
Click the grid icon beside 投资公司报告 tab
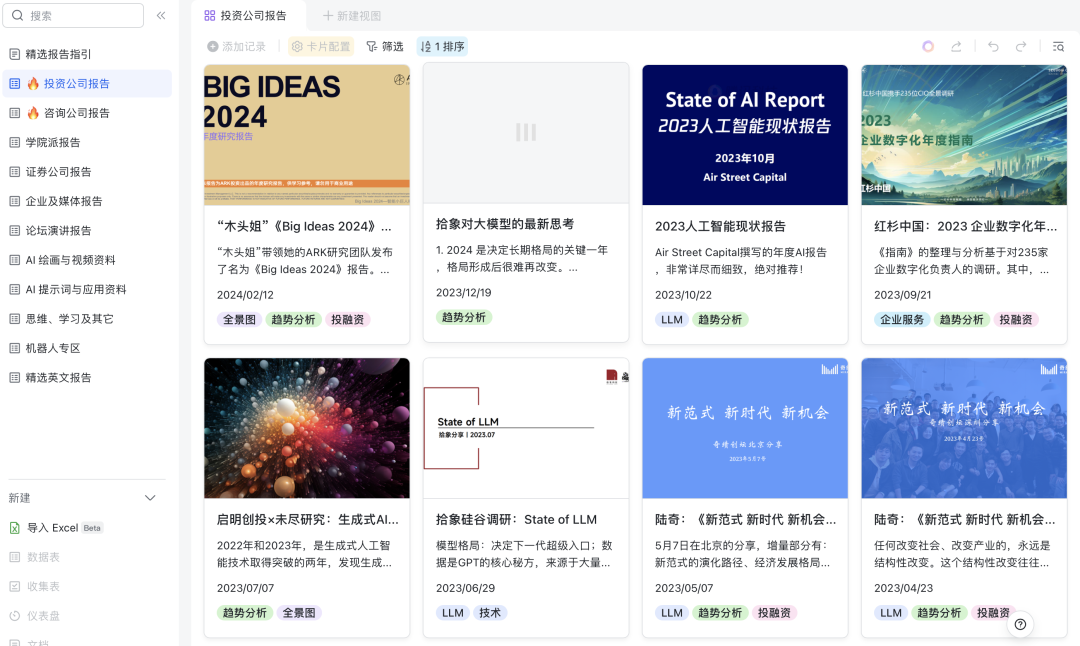pyautogui.click(x=209, y=15)
